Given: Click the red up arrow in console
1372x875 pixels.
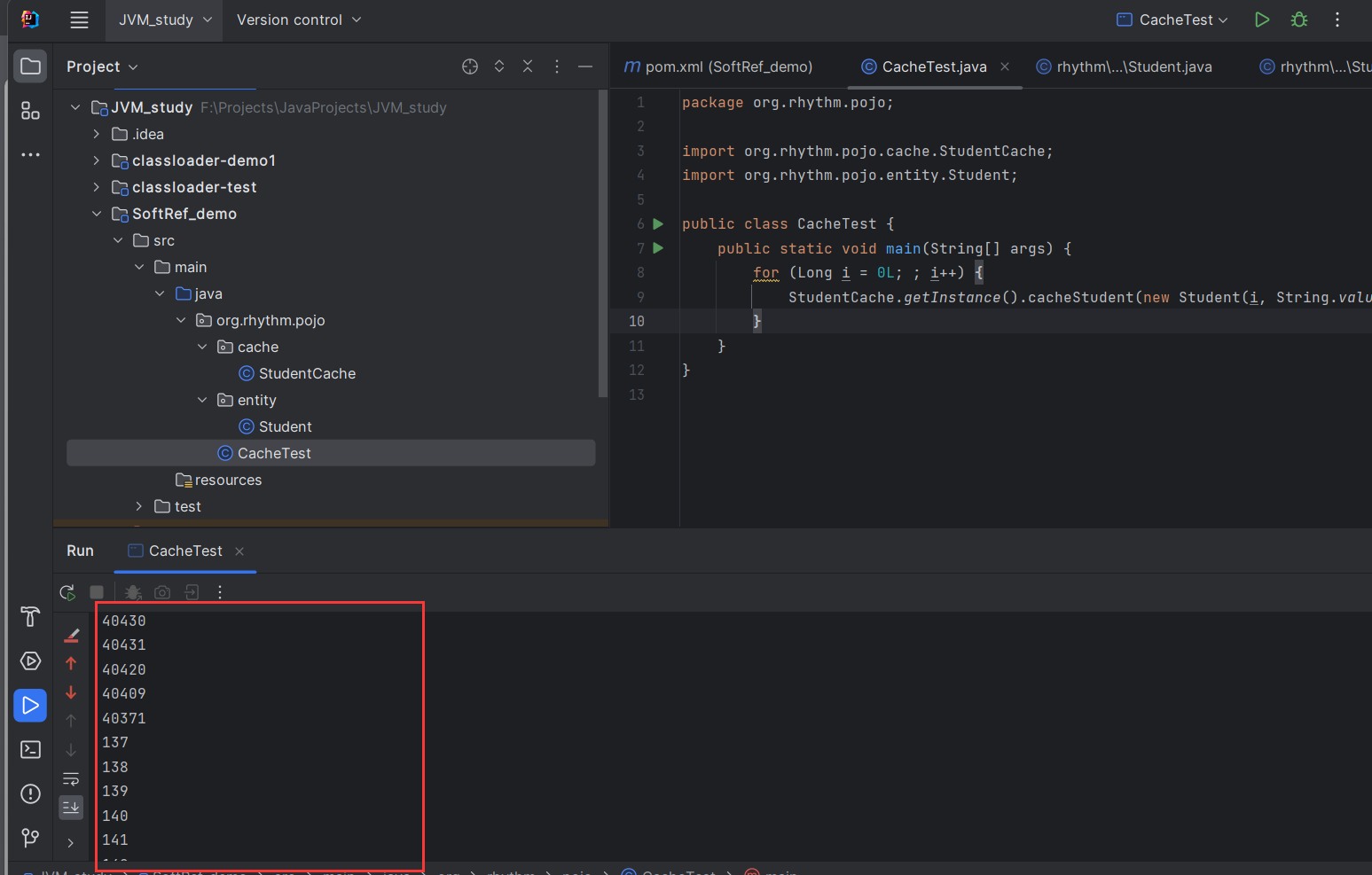Looking at the screenshot, I should coord(71,663).
